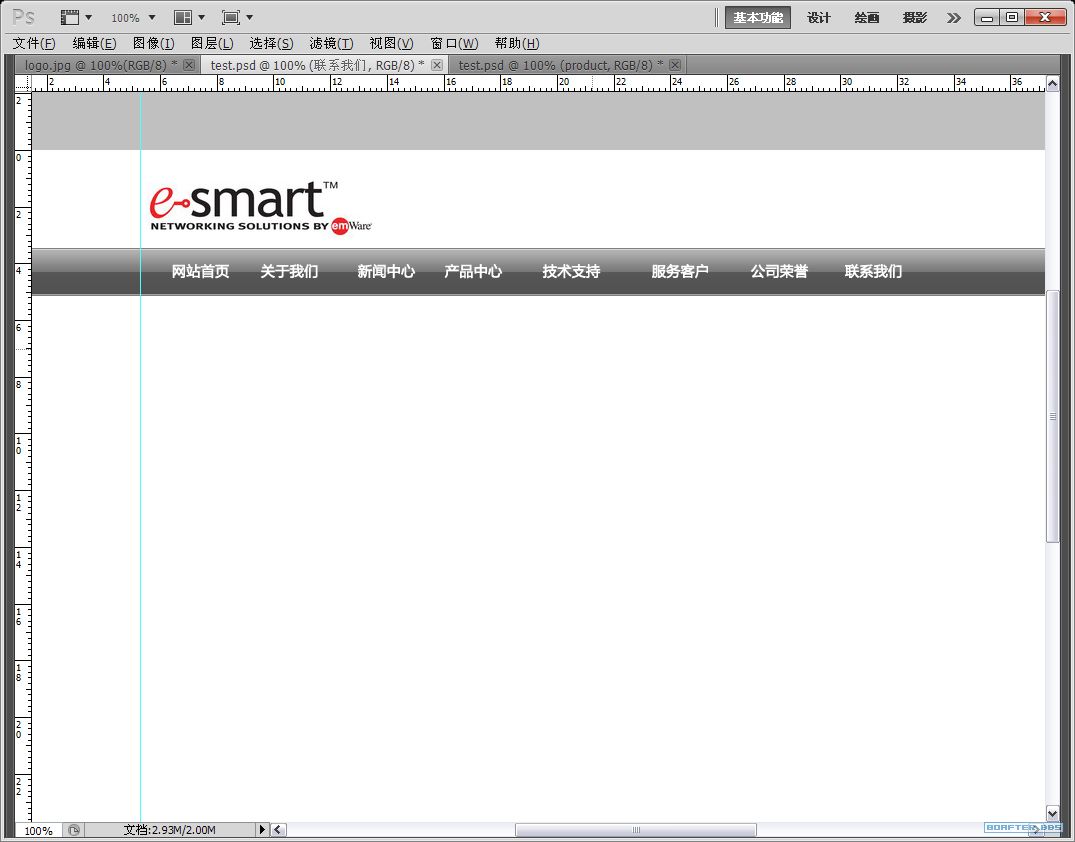
Task: Switch to the 绘画 workspace
Action: tap(867, 18)
